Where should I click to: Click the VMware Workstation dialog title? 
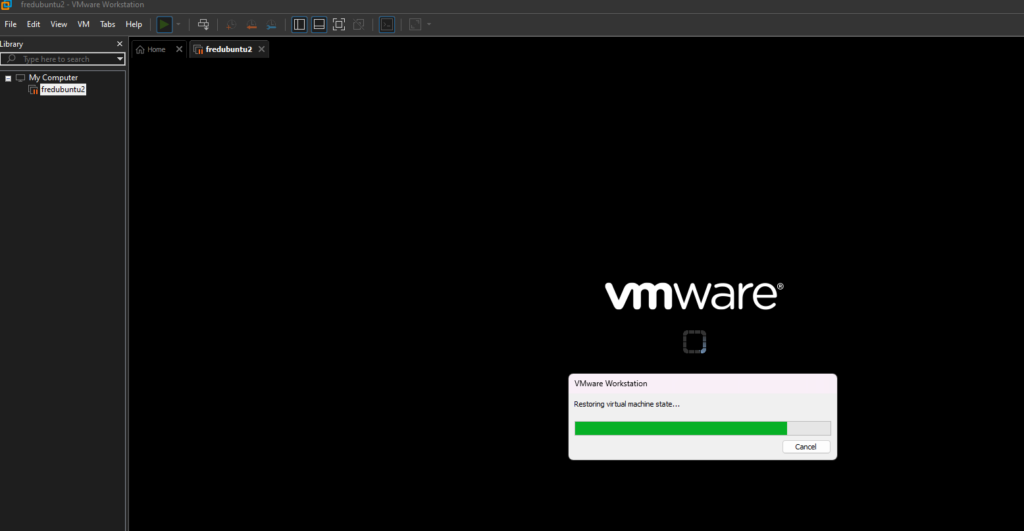point(611,383)
